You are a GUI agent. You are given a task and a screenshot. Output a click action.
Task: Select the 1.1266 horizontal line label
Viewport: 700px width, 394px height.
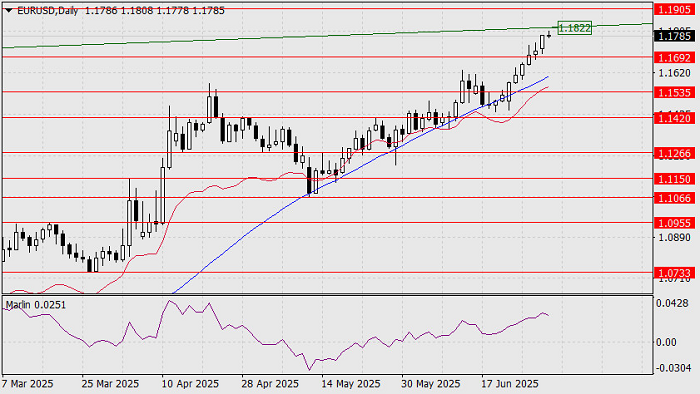coord(674,153)
